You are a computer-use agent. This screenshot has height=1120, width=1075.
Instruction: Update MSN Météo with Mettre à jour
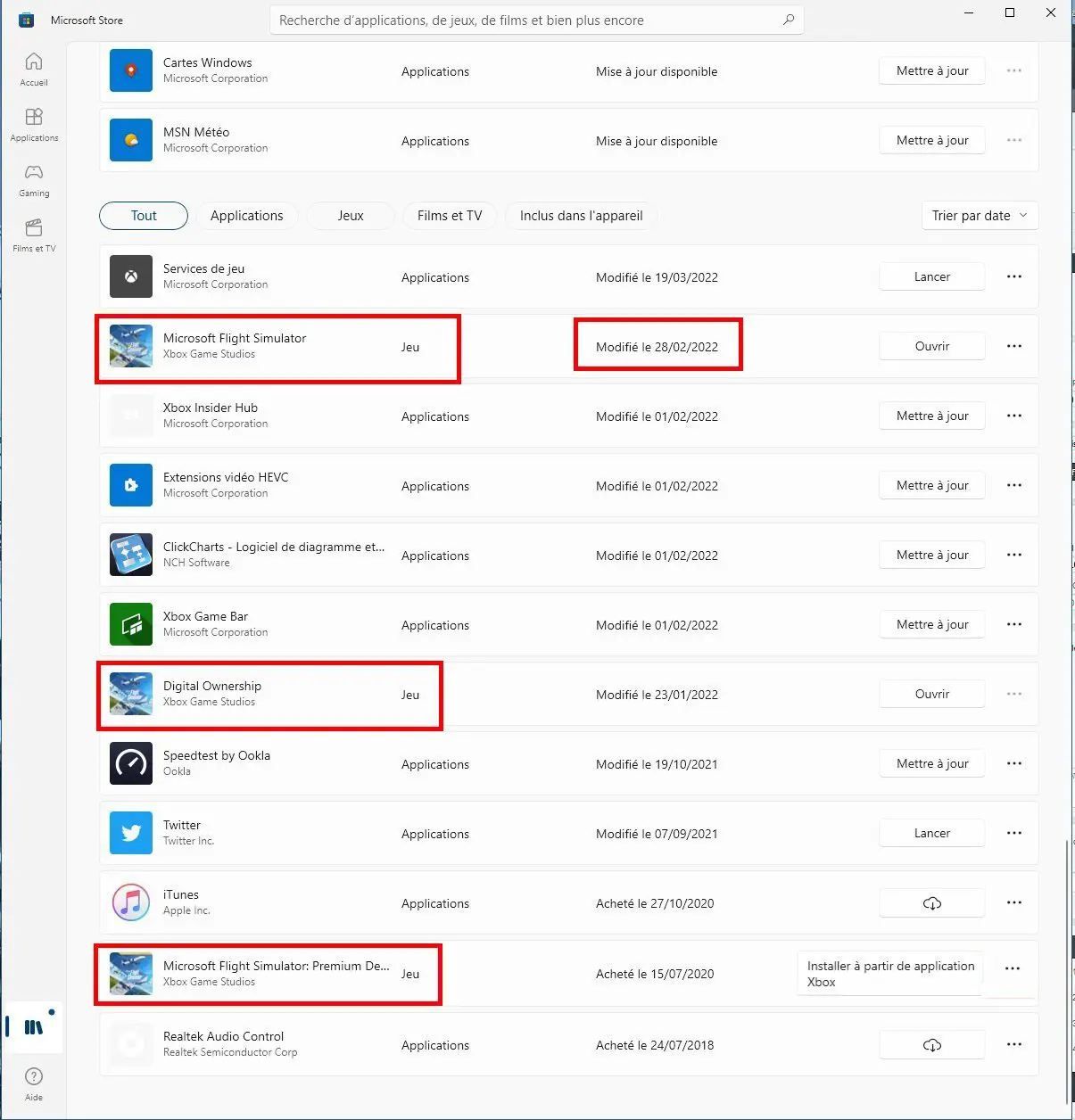pos(932,140)
